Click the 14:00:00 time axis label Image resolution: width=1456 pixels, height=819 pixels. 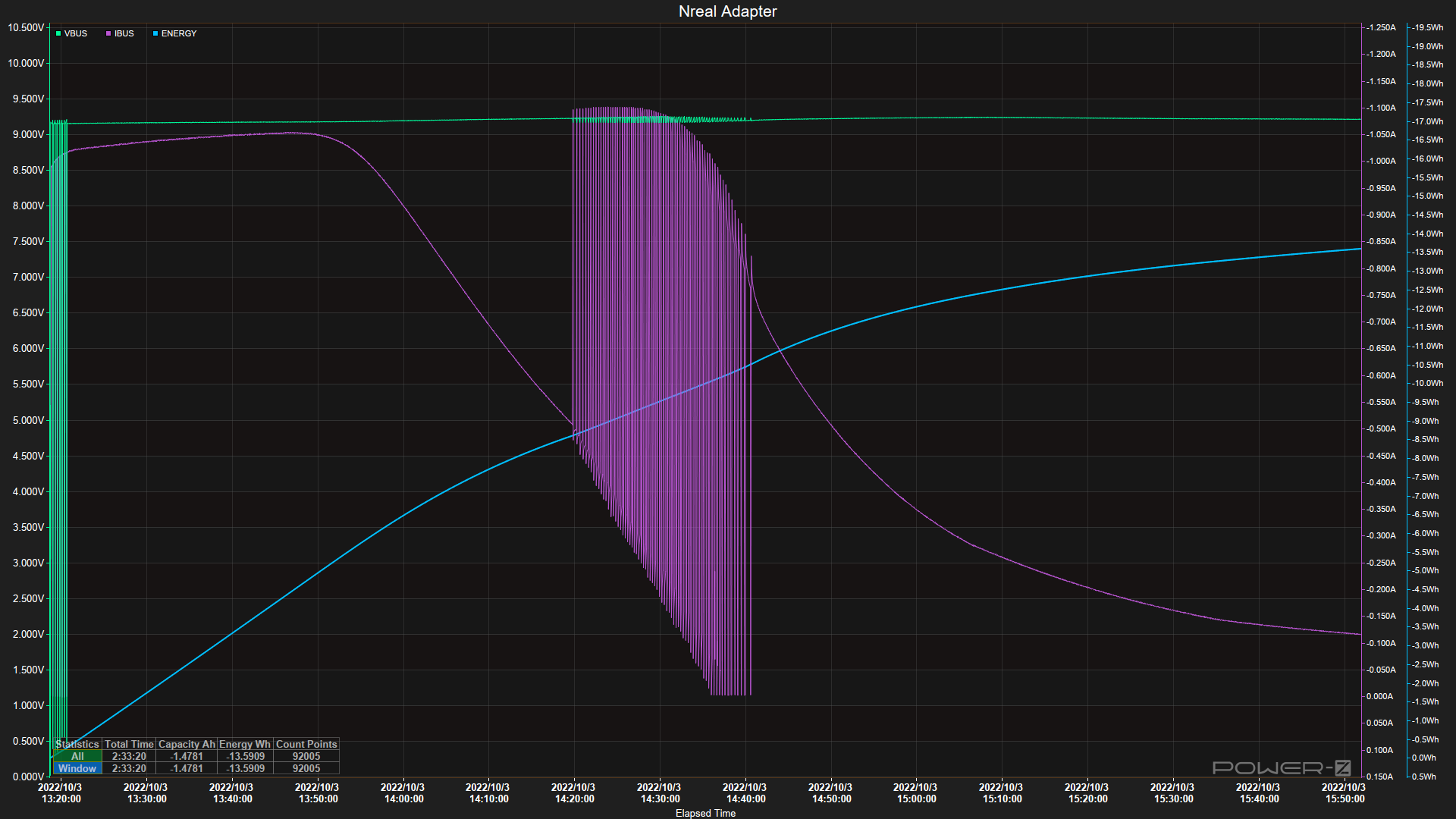(x=403, y=793)
